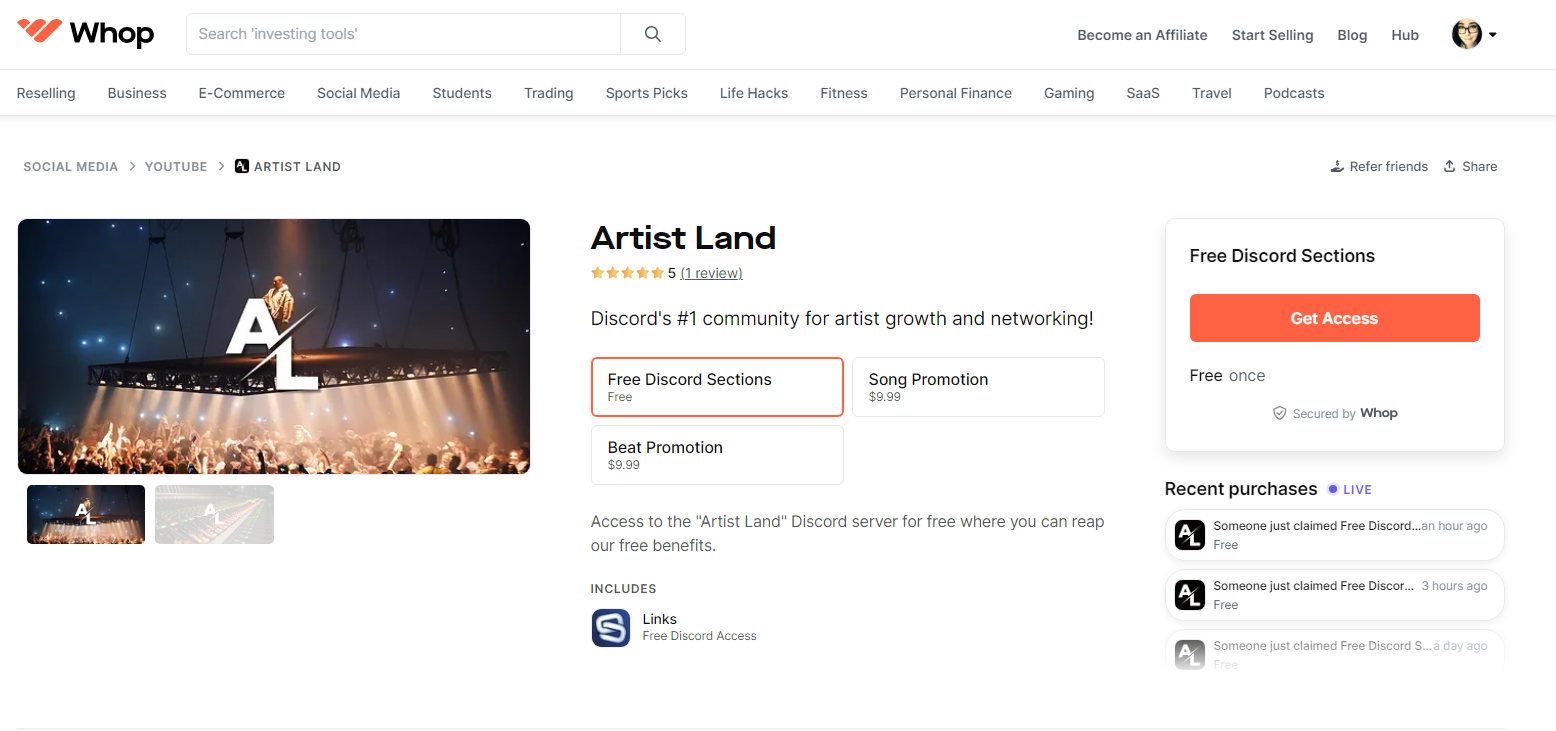This screenshot has width=1556, height=731.
Task: Open the Social Media category
Action: click(359, 93)
